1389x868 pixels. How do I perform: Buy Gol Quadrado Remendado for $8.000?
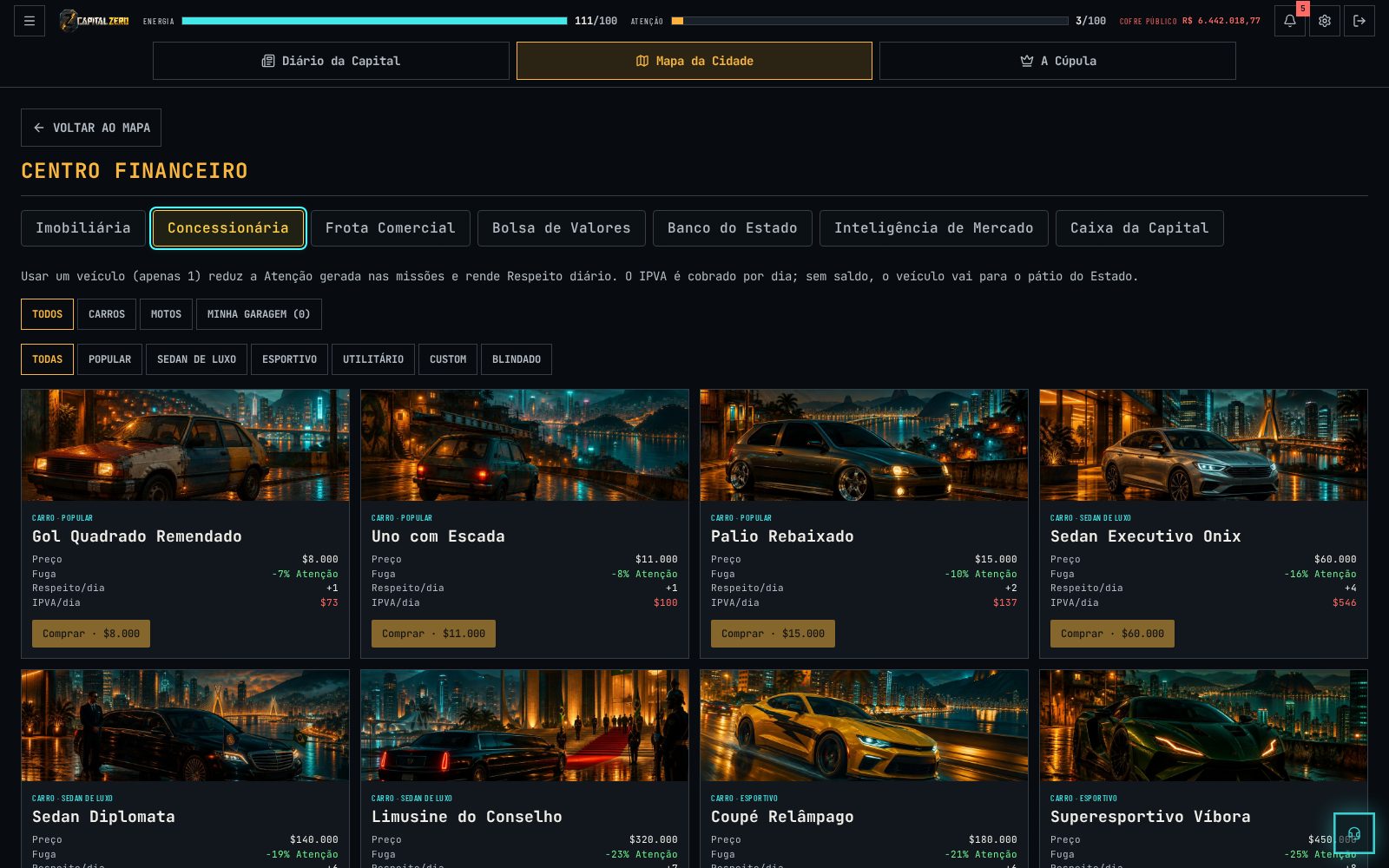coord(91,634)
